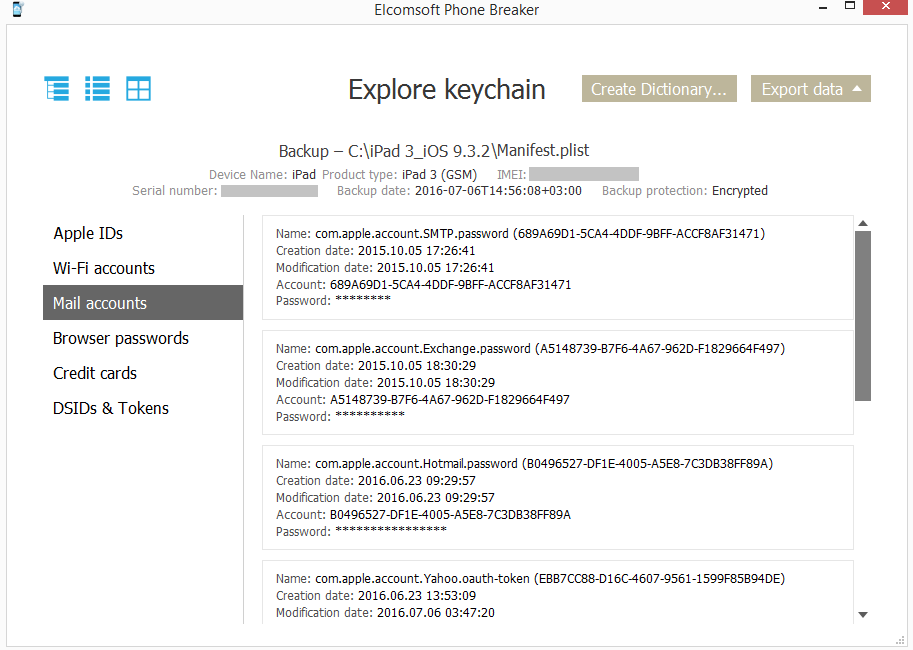Select the Hotmail.password keychain entry
This screenshot has height=650, width=913.
[557, 497]
